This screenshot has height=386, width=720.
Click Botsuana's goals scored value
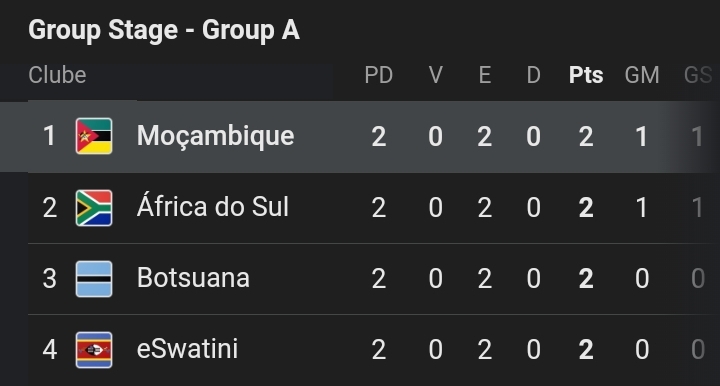click(x=642, y=279)
